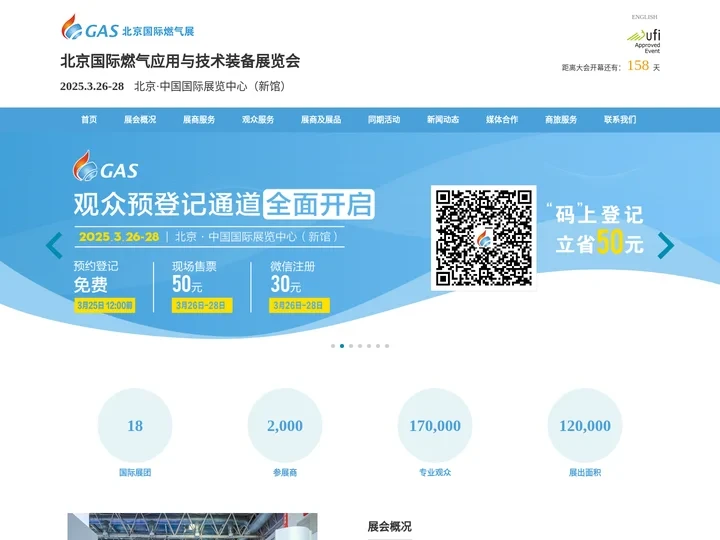Viewport: 720px width, 540px height.
Task: Select the third carousel dot
Action: [x=351, y=346]
